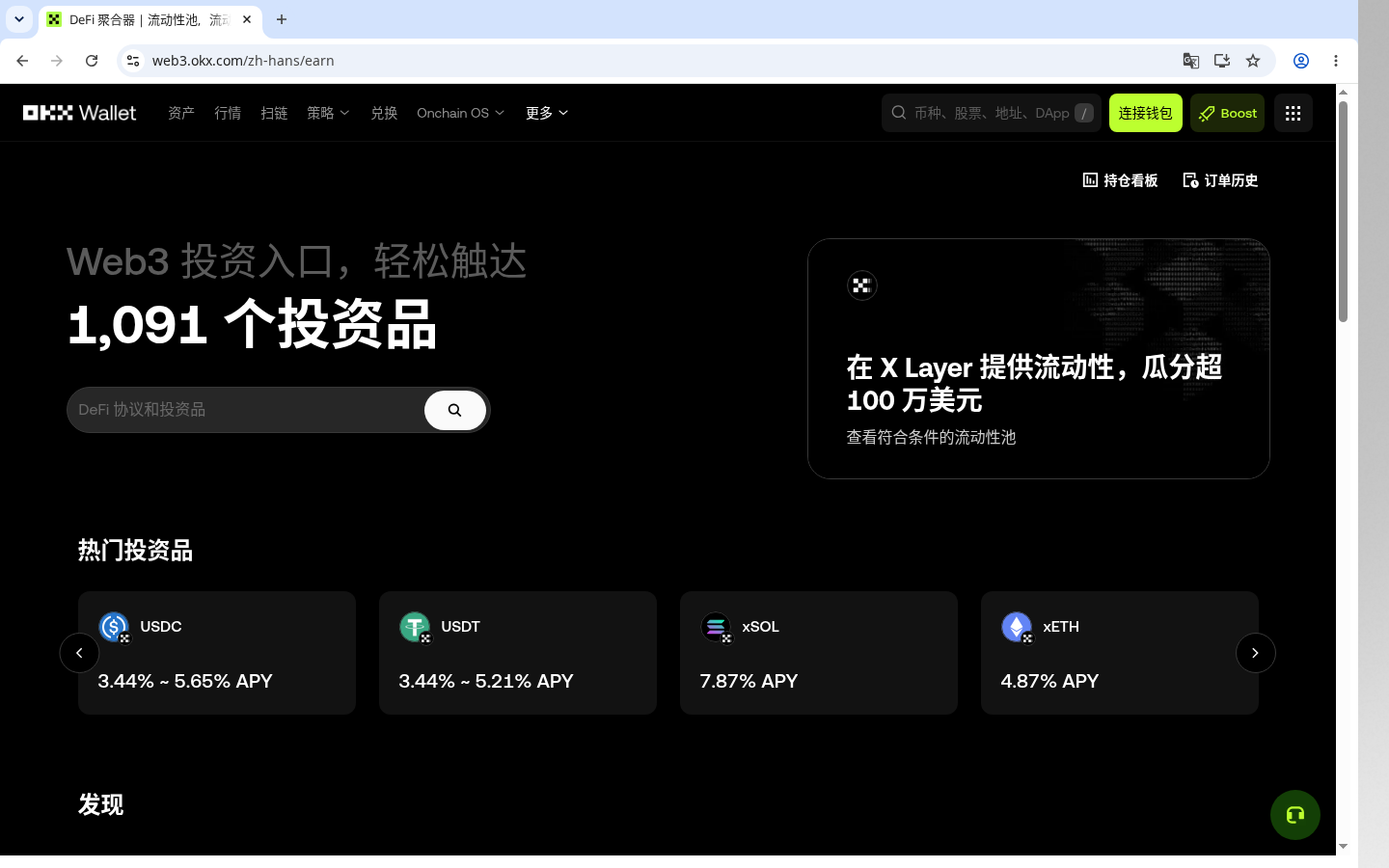1389x868 pixels.
Task: Click the USDT coin icon
Action: [415, 628]
